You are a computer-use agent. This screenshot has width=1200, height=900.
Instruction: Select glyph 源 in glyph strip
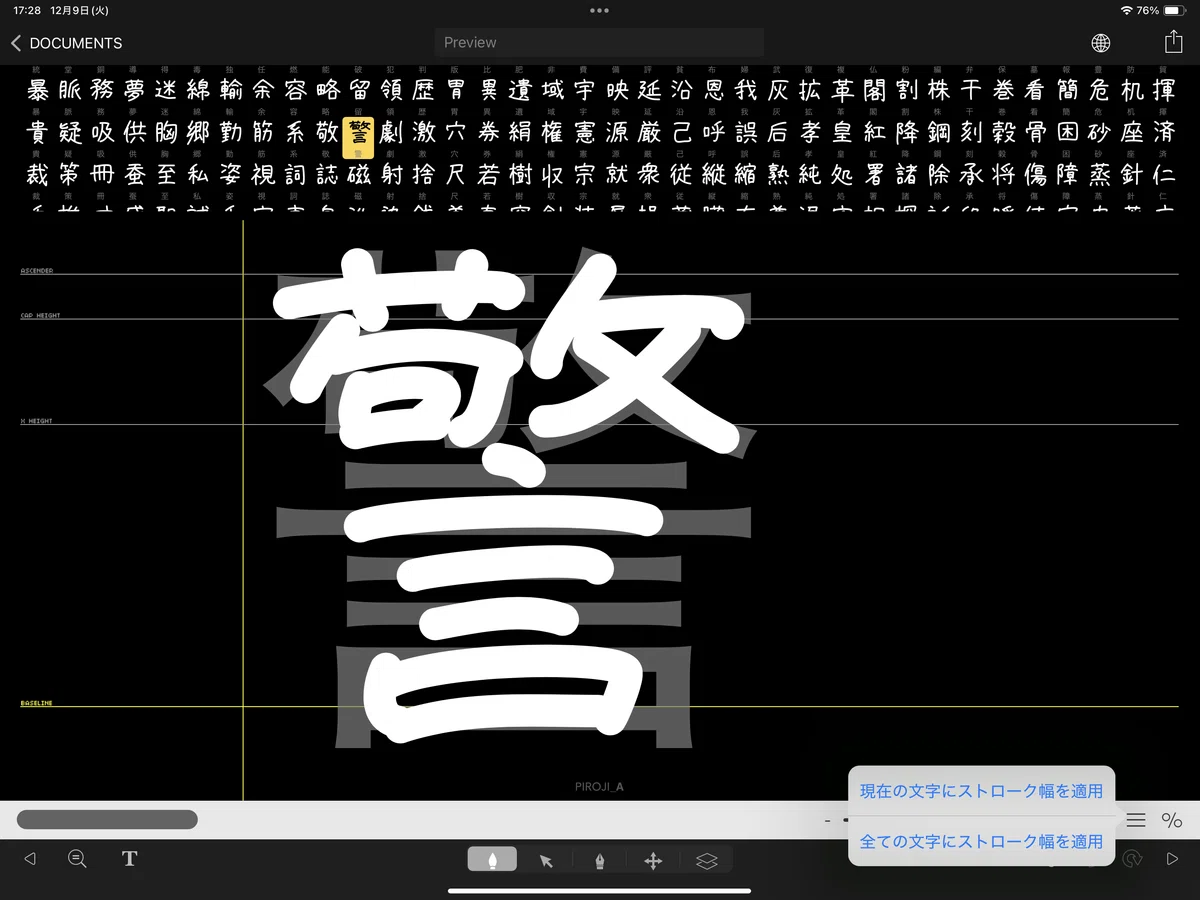tap(617, 132)
